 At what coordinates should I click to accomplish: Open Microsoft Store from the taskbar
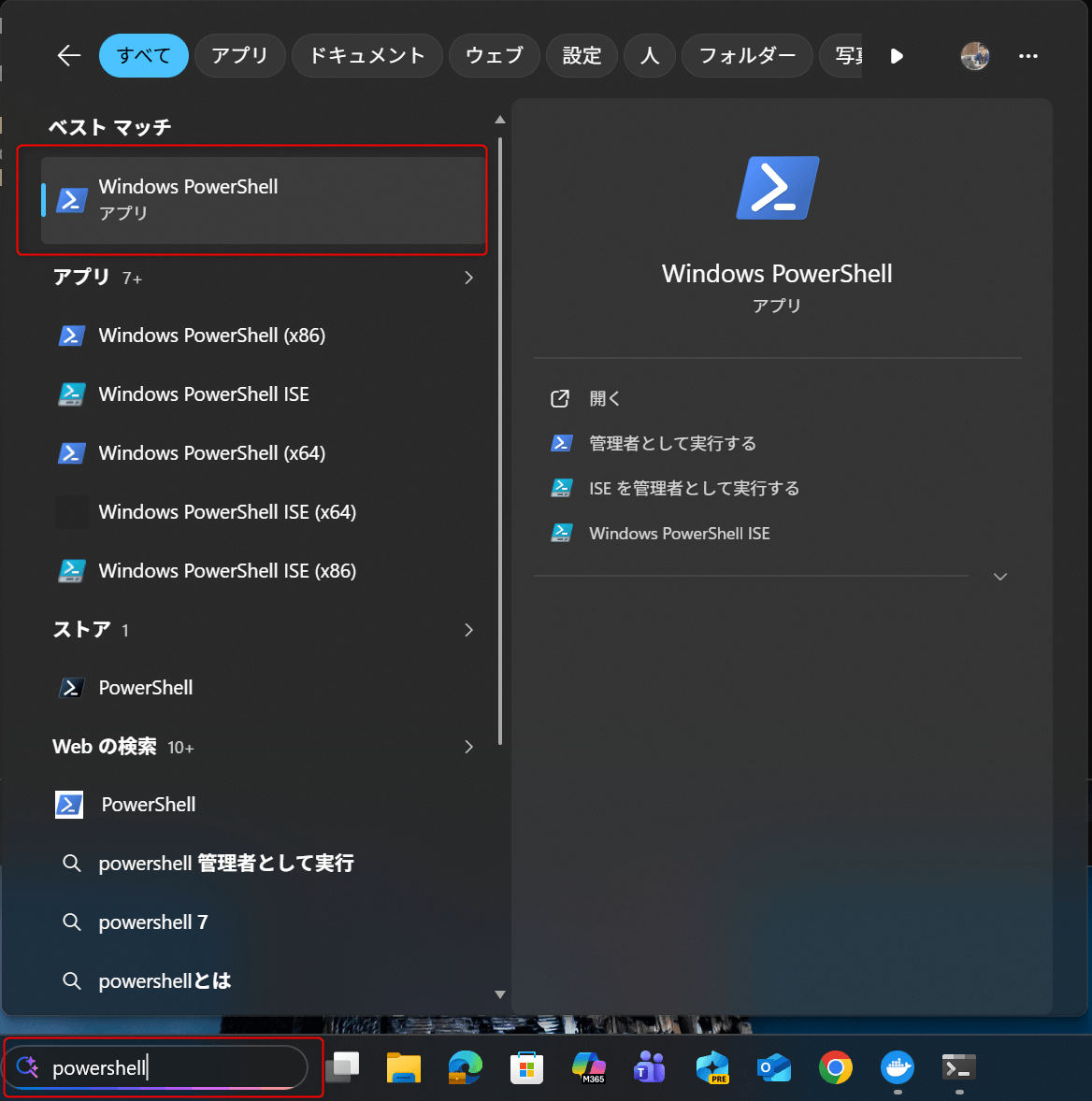526,1068
